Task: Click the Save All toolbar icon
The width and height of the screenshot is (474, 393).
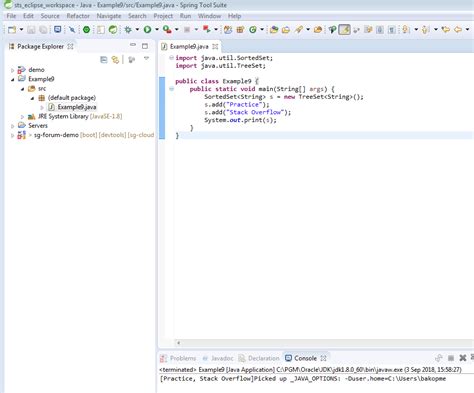Action: (x=43, y=30)
